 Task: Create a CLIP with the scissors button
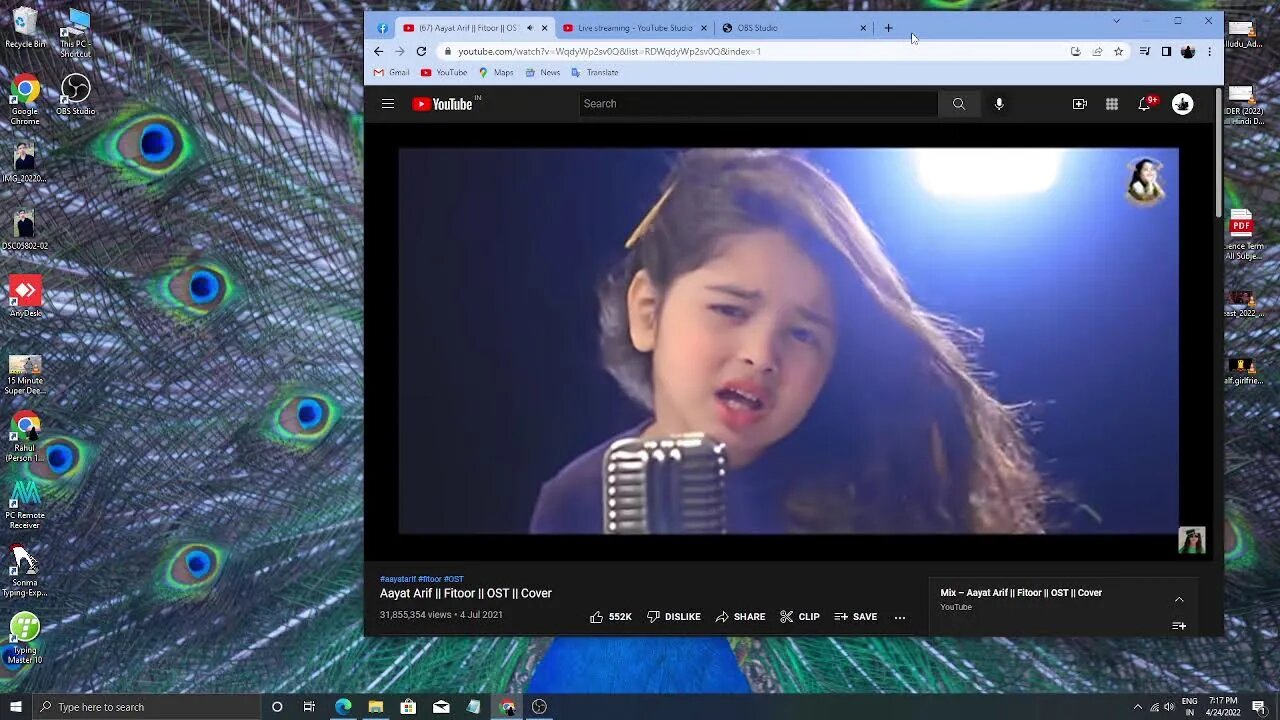click(x=800, y=617)
